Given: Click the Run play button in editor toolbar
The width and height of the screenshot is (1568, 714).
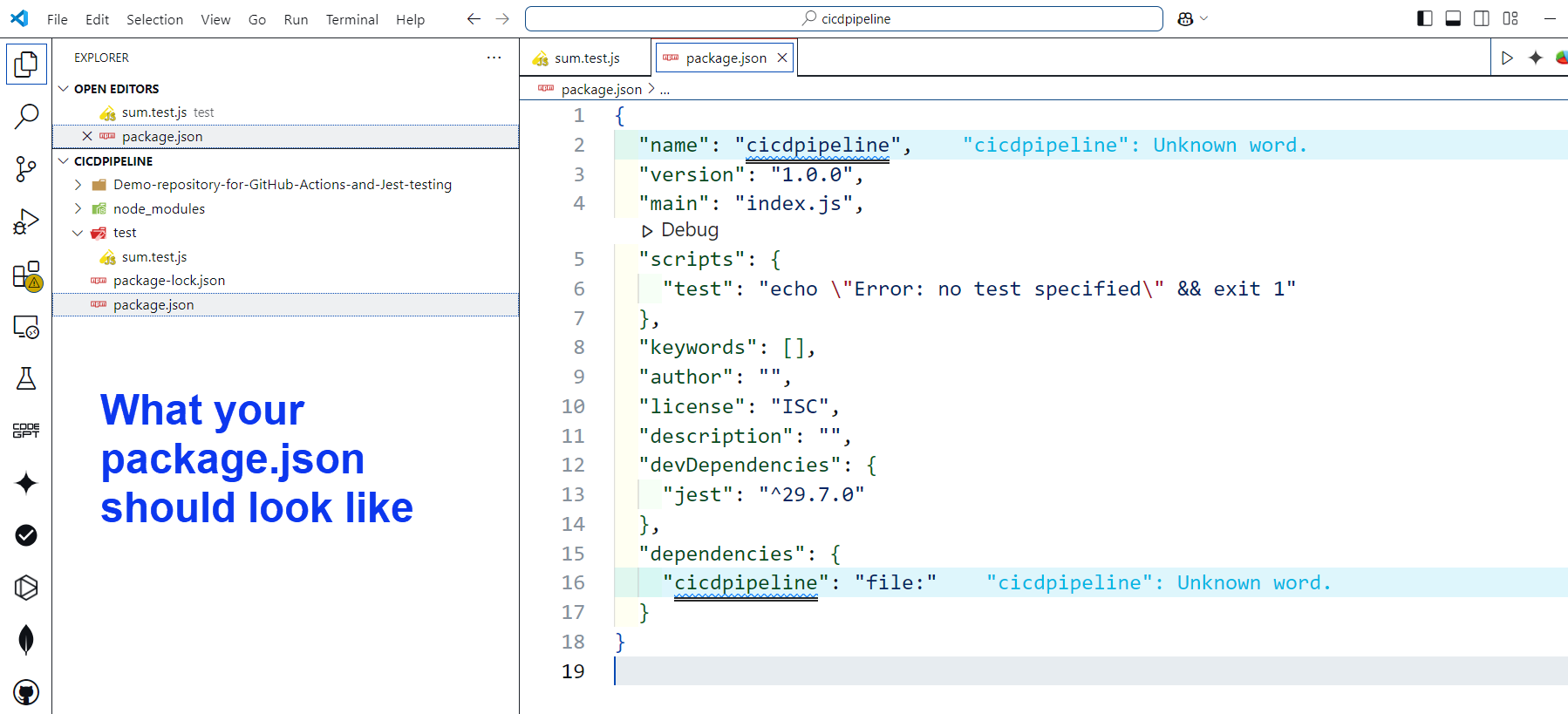Looking at the screenshot, I should point(1507,58).
